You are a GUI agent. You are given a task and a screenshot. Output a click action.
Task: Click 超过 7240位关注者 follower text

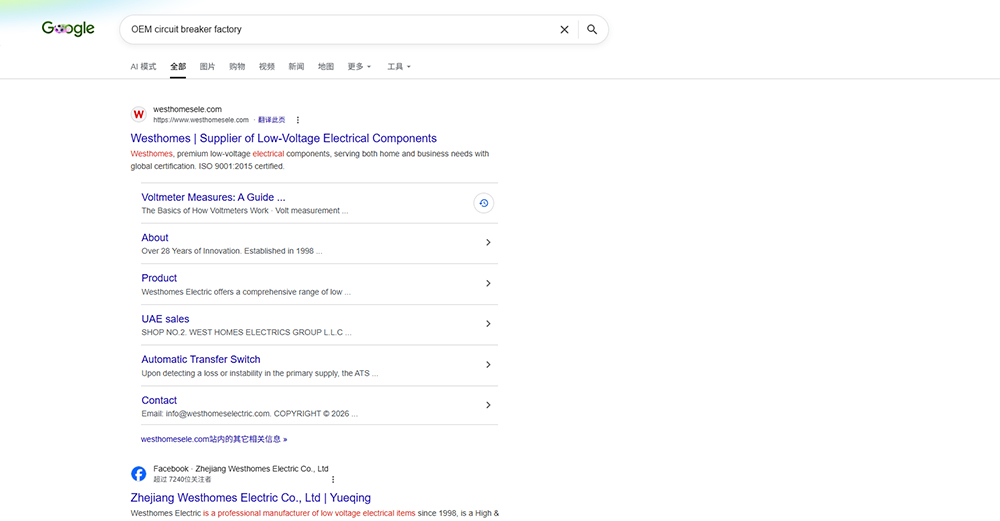tap(182, 480)
